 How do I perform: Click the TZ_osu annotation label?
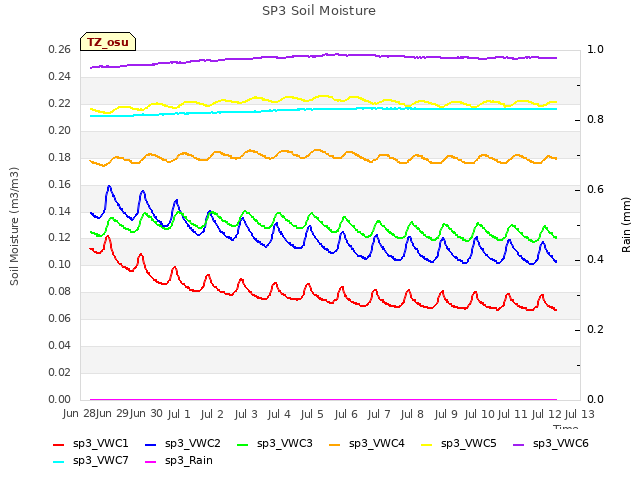(108, 42)
